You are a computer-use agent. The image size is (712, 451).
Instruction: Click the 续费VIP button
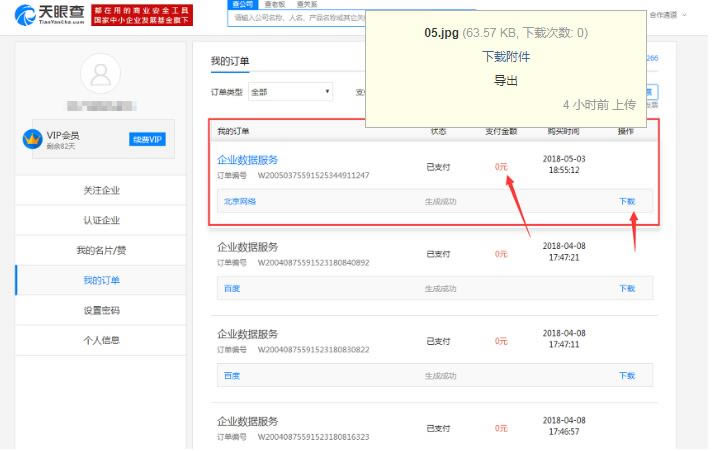coord(147,139)
